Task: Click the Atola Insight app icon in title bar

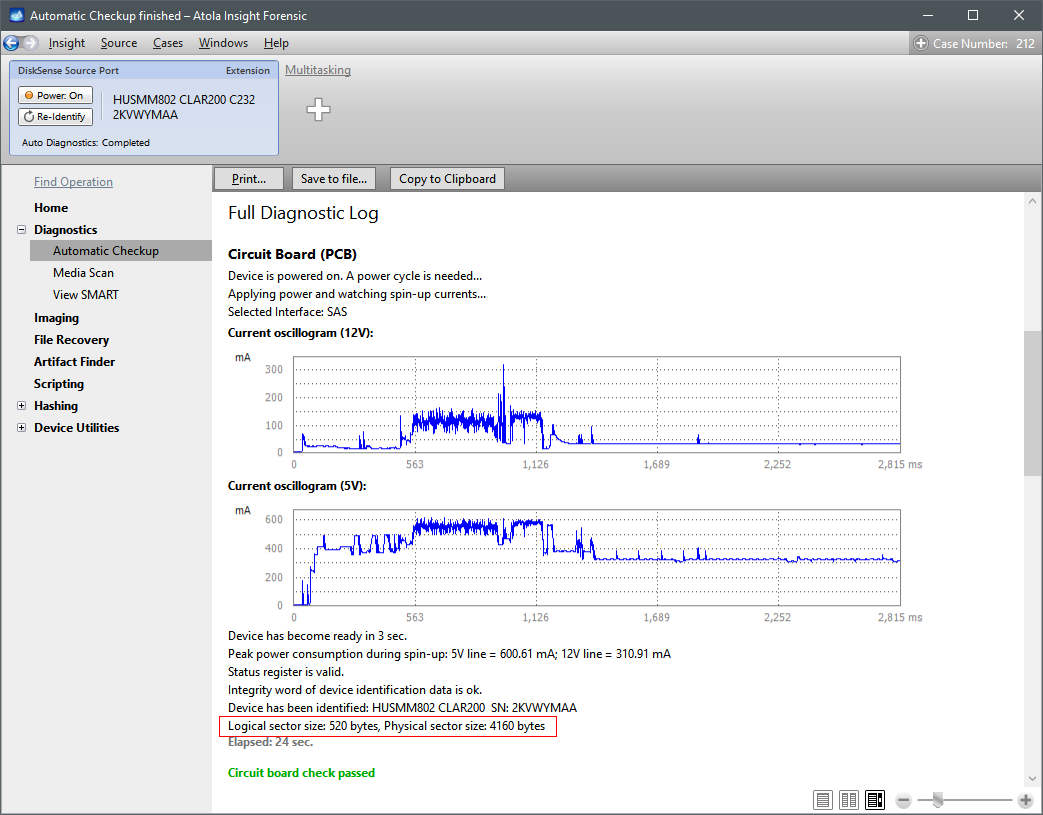Action: pyautogui.click(x=17, y=15)
